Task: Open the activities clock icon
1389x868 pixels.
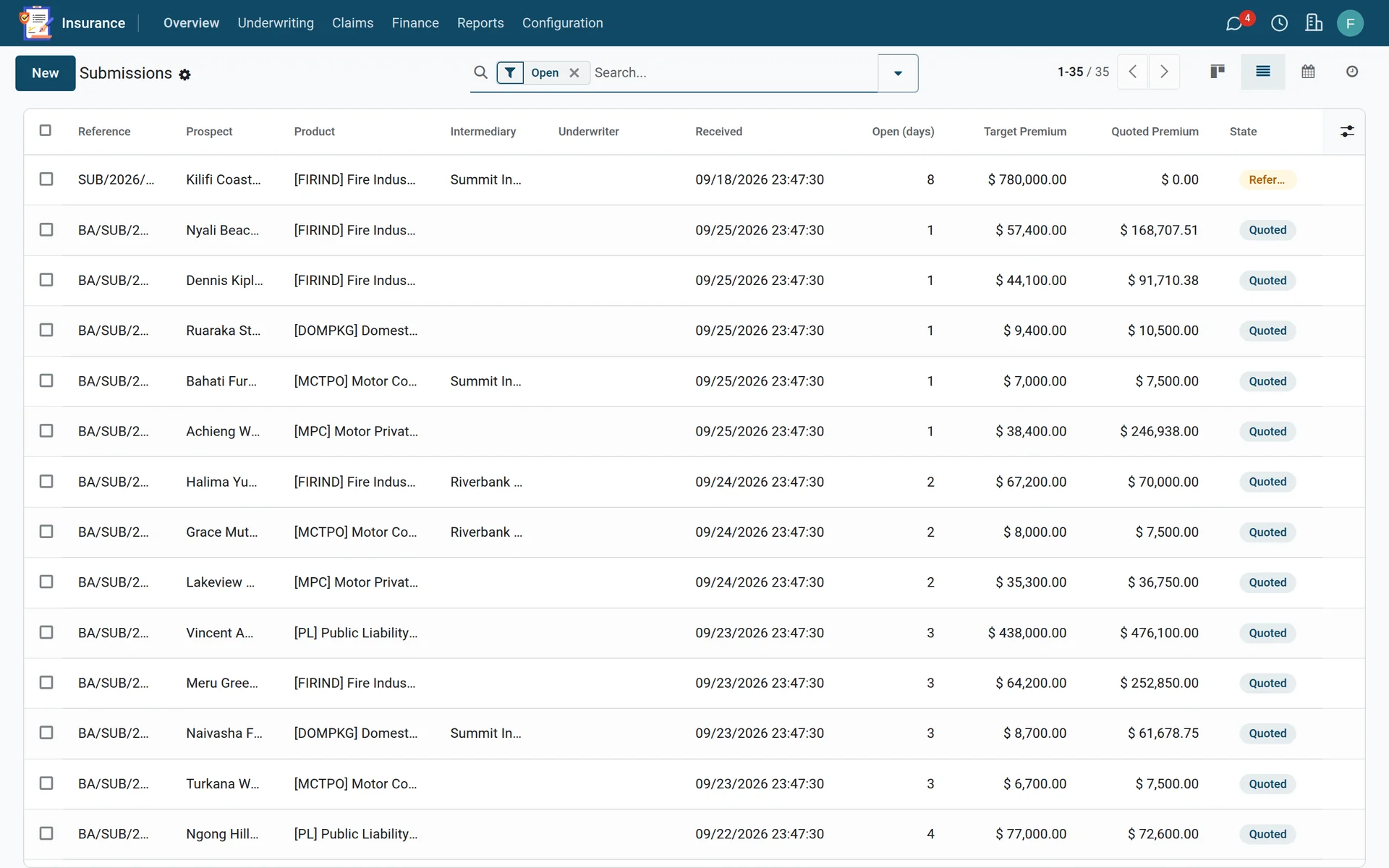Action: 1279,23
